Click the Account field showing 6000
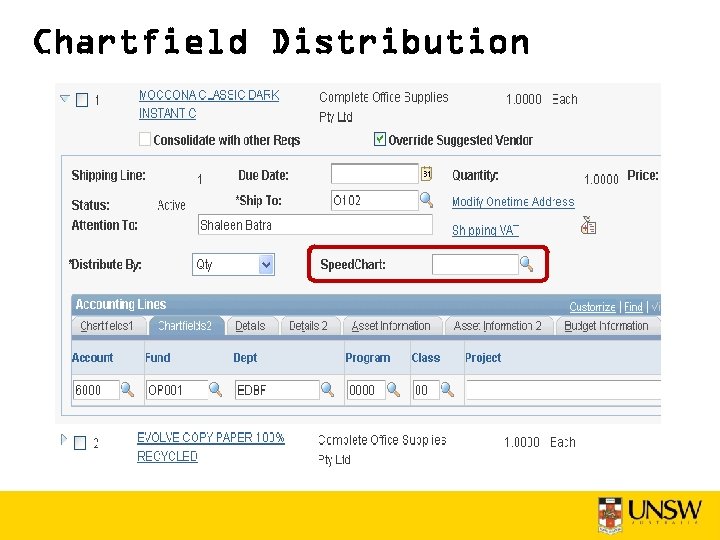Screen dimensions: 720x540 click(96, 390)
